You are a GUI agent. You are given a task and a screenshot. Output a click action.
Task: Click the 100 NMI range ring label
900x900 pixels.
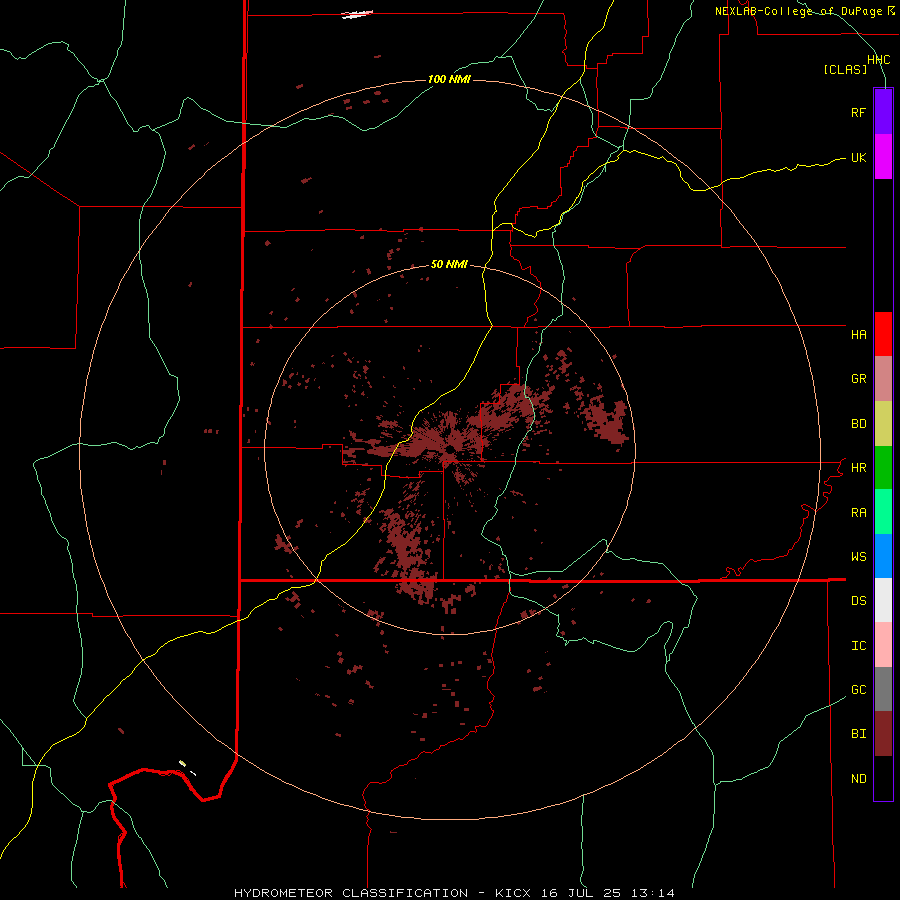[449, 79]
